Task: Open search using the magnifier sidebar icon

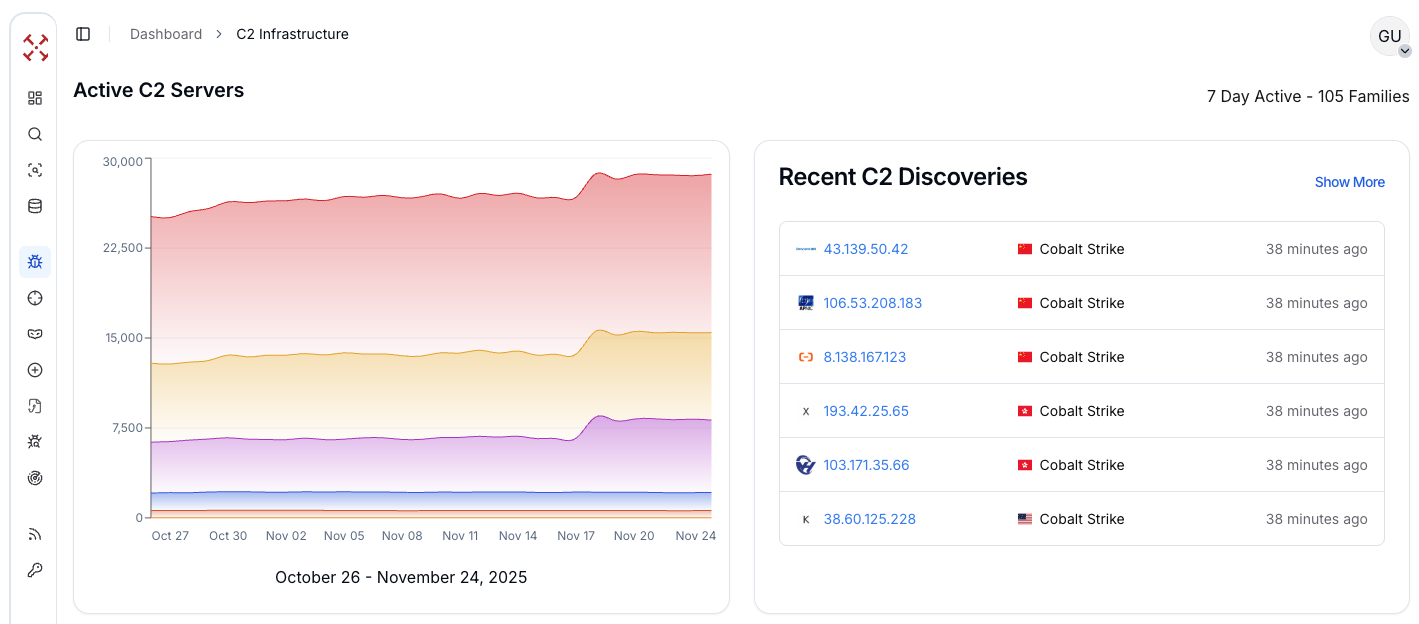Action: [34, 134]
